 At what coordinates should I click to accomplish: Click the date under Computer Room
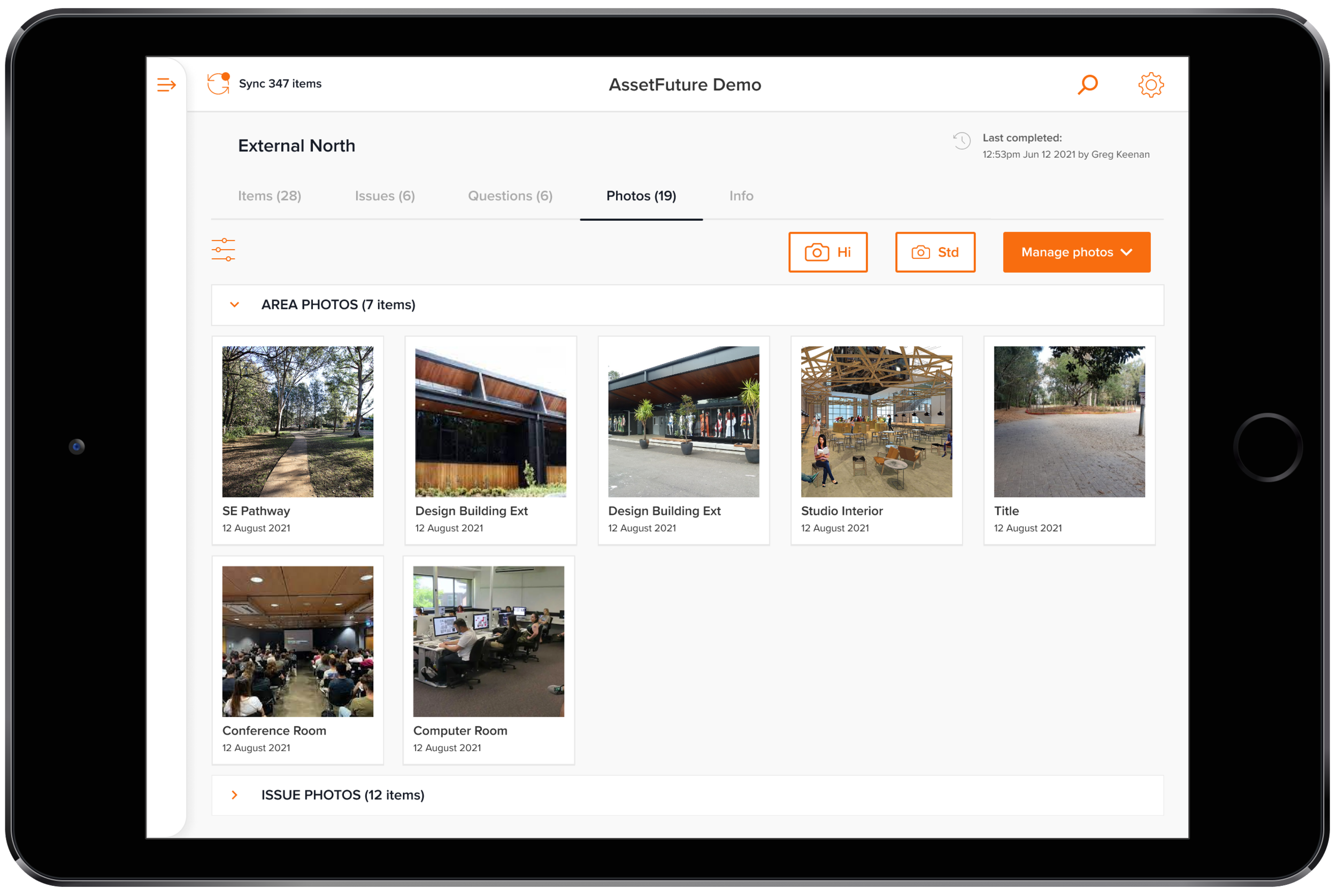[447, 747]
